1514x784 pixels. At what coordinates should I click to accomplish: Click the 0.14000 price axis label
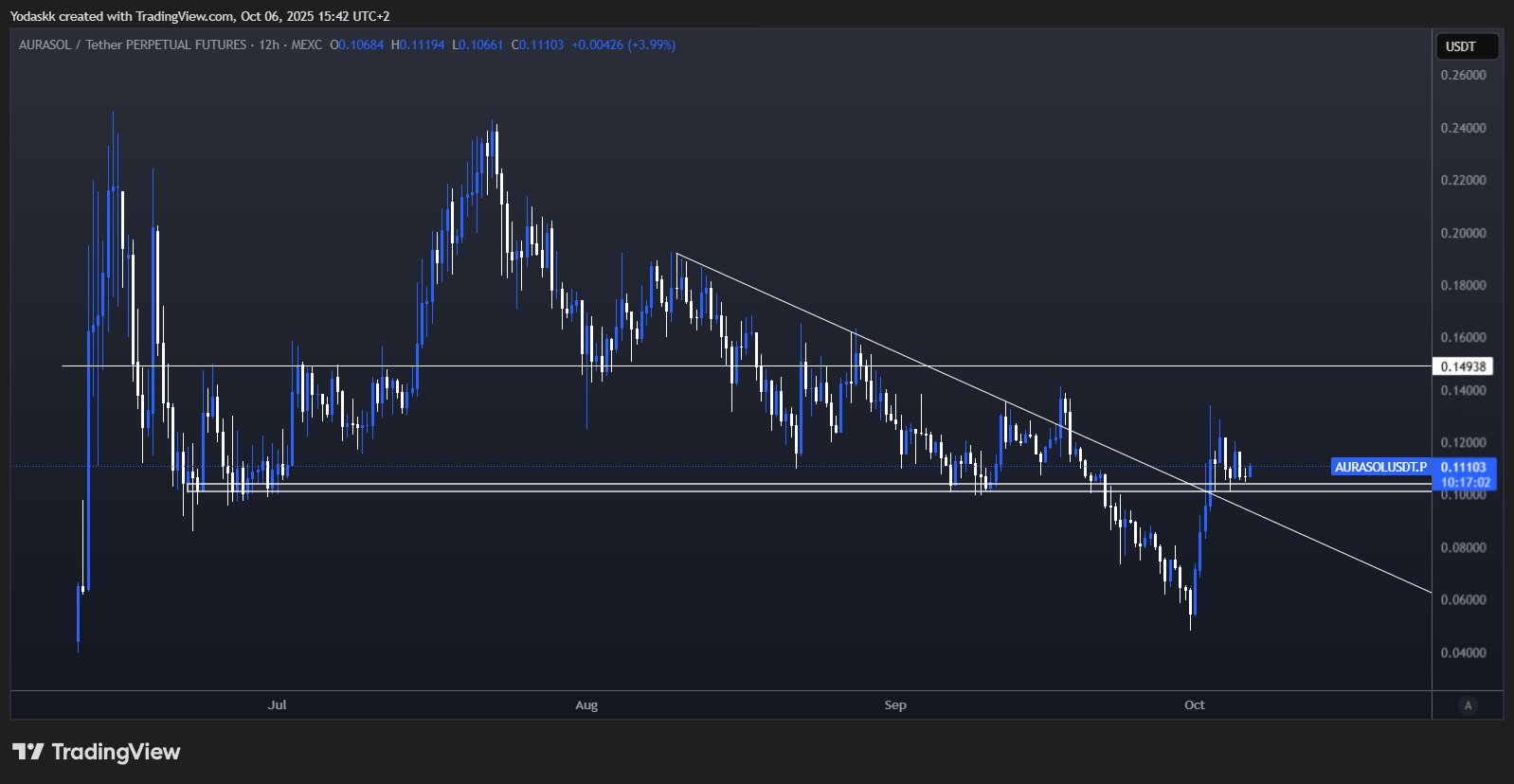click(1464, 390)
